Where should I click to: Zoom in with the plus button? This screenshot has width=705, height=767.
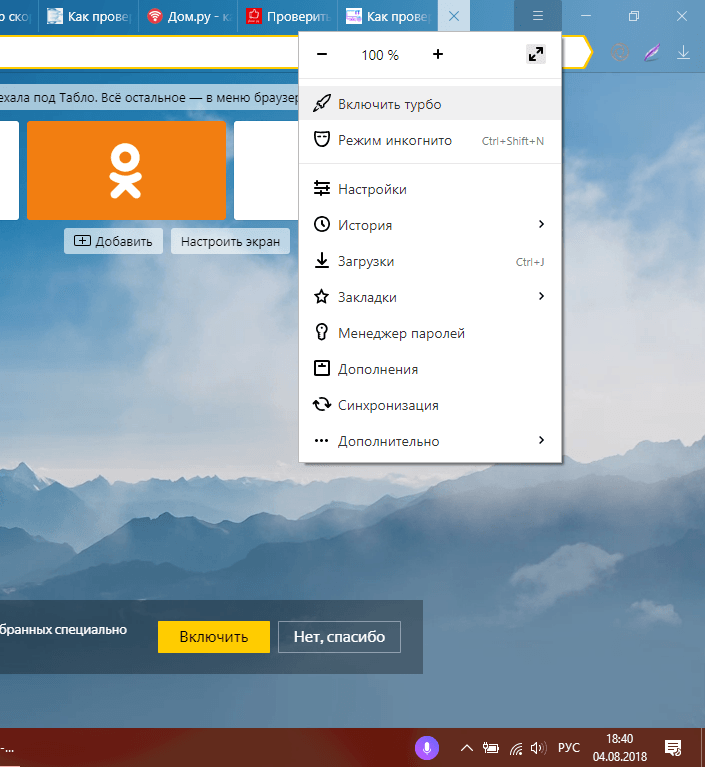[438, 54]
